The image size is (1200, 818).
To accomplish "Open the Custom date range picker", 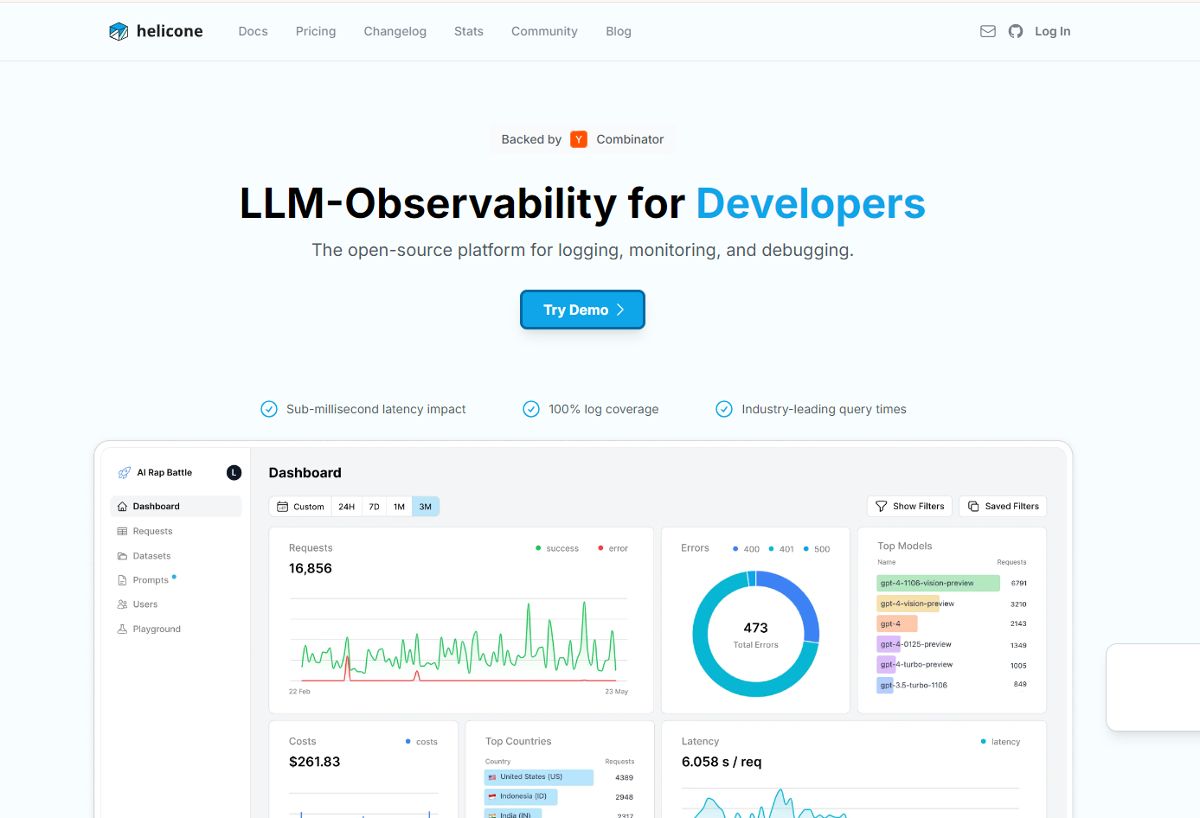I will pyautogui.click(x=300, y=507).
